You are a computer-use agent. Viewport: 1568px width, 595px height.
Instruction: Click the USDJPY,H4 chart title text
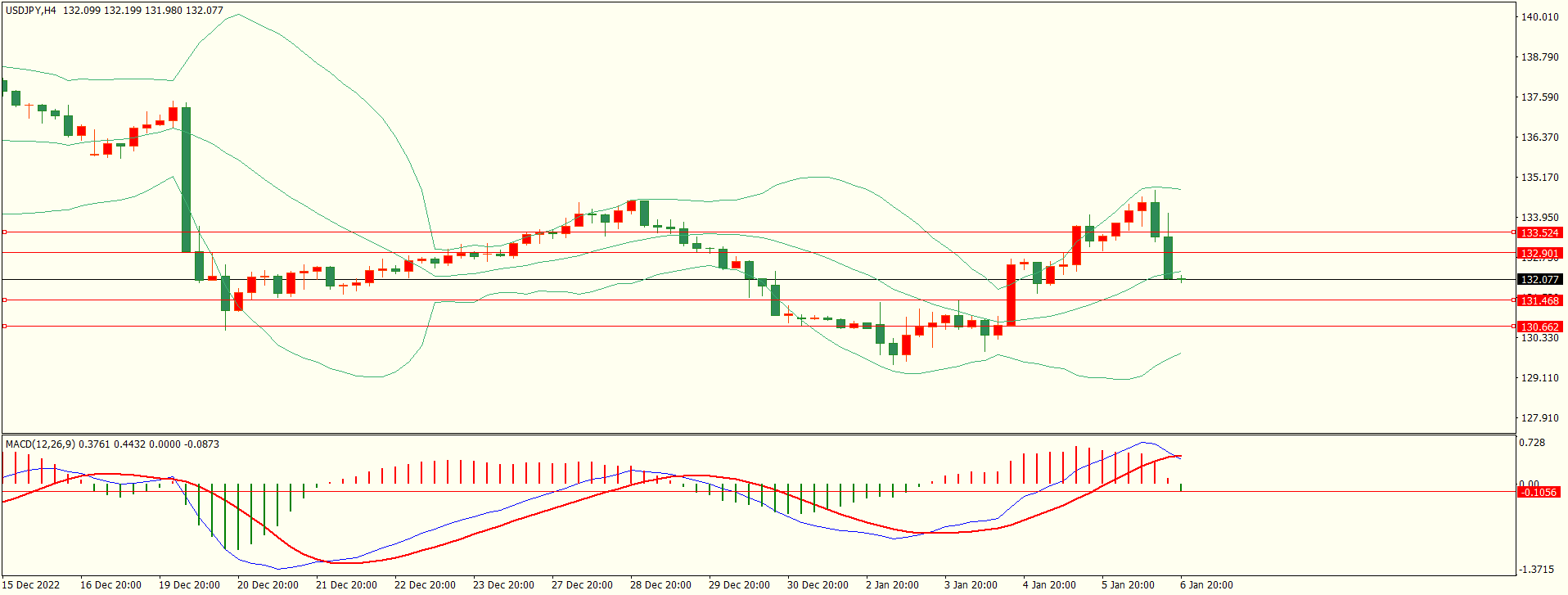point(31,11)
